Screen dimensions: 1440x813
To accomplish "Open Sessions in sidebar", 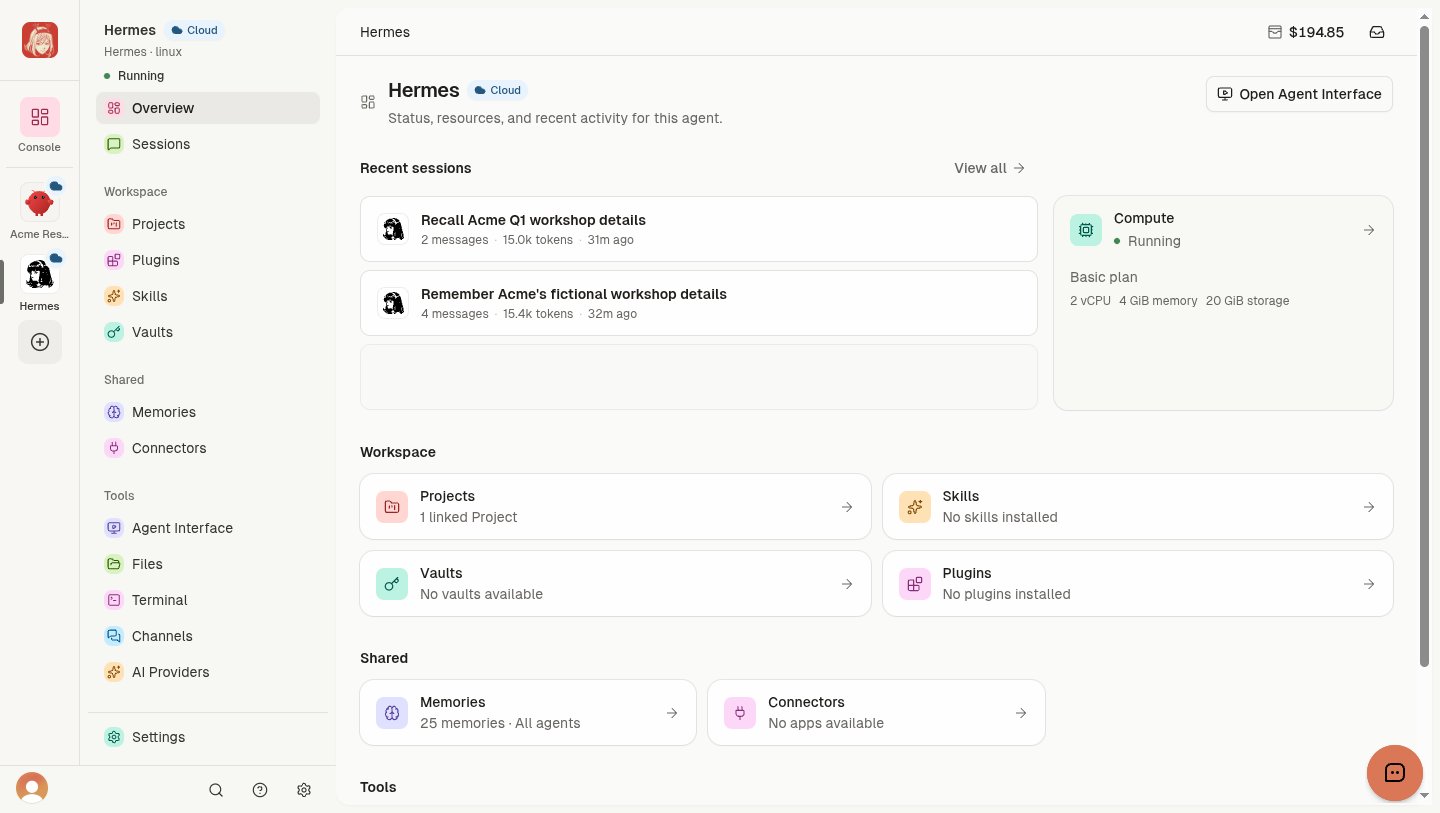I will pos(208,144).
